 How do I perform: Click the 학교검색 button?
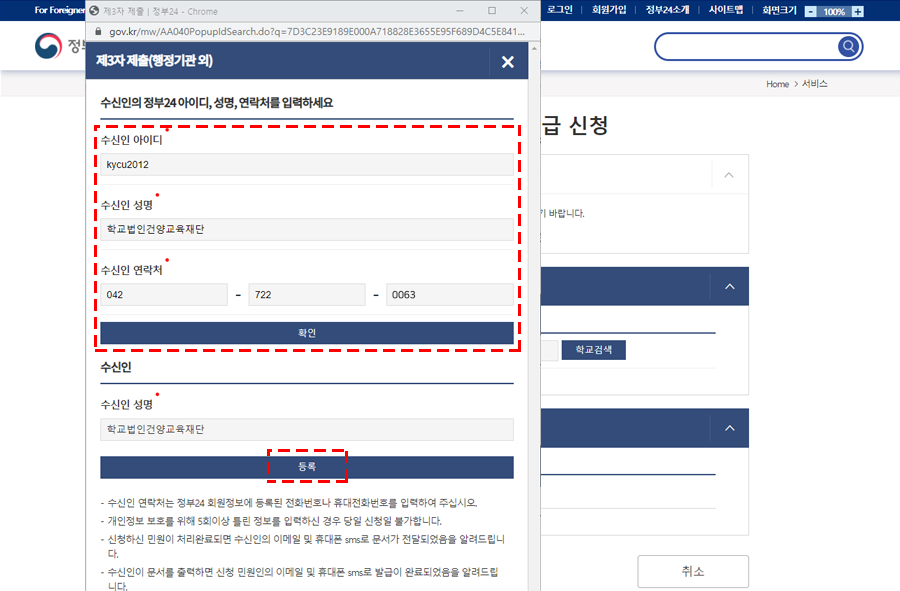point(593,350)
